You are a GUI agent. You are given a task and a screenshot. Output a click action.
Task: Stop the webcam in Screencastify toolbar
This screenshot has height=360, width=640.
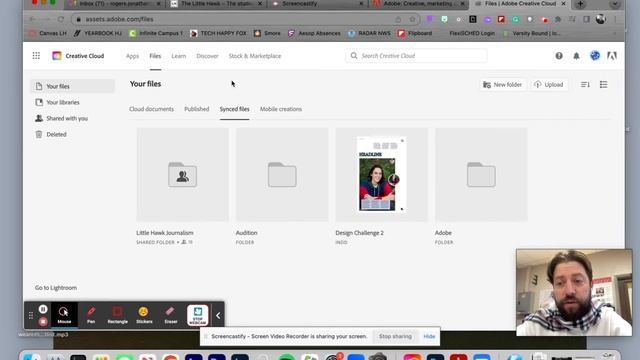[x=198, y=315]
